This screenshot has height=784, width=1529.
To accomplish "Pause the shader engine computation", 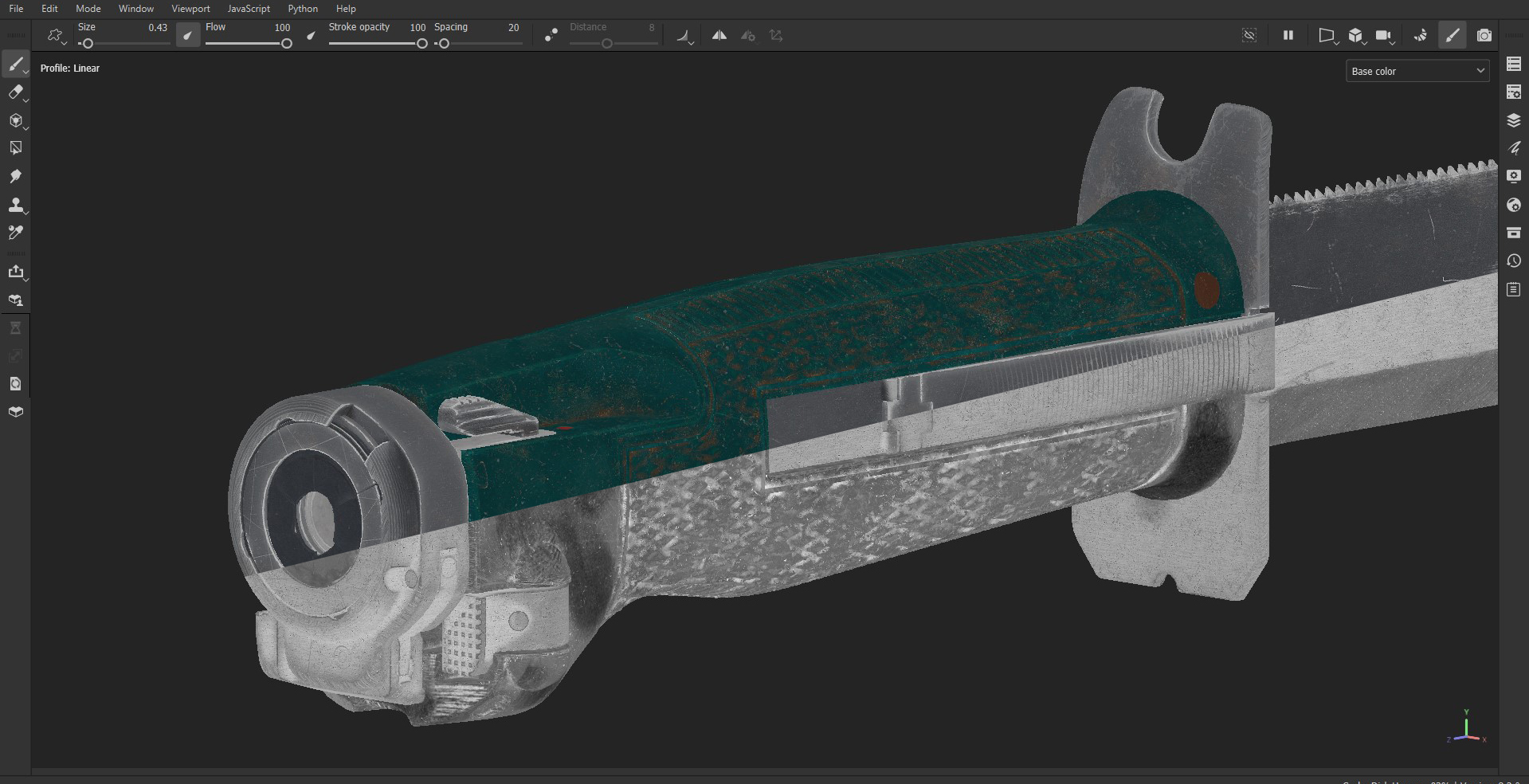I will click(1288, 35).
